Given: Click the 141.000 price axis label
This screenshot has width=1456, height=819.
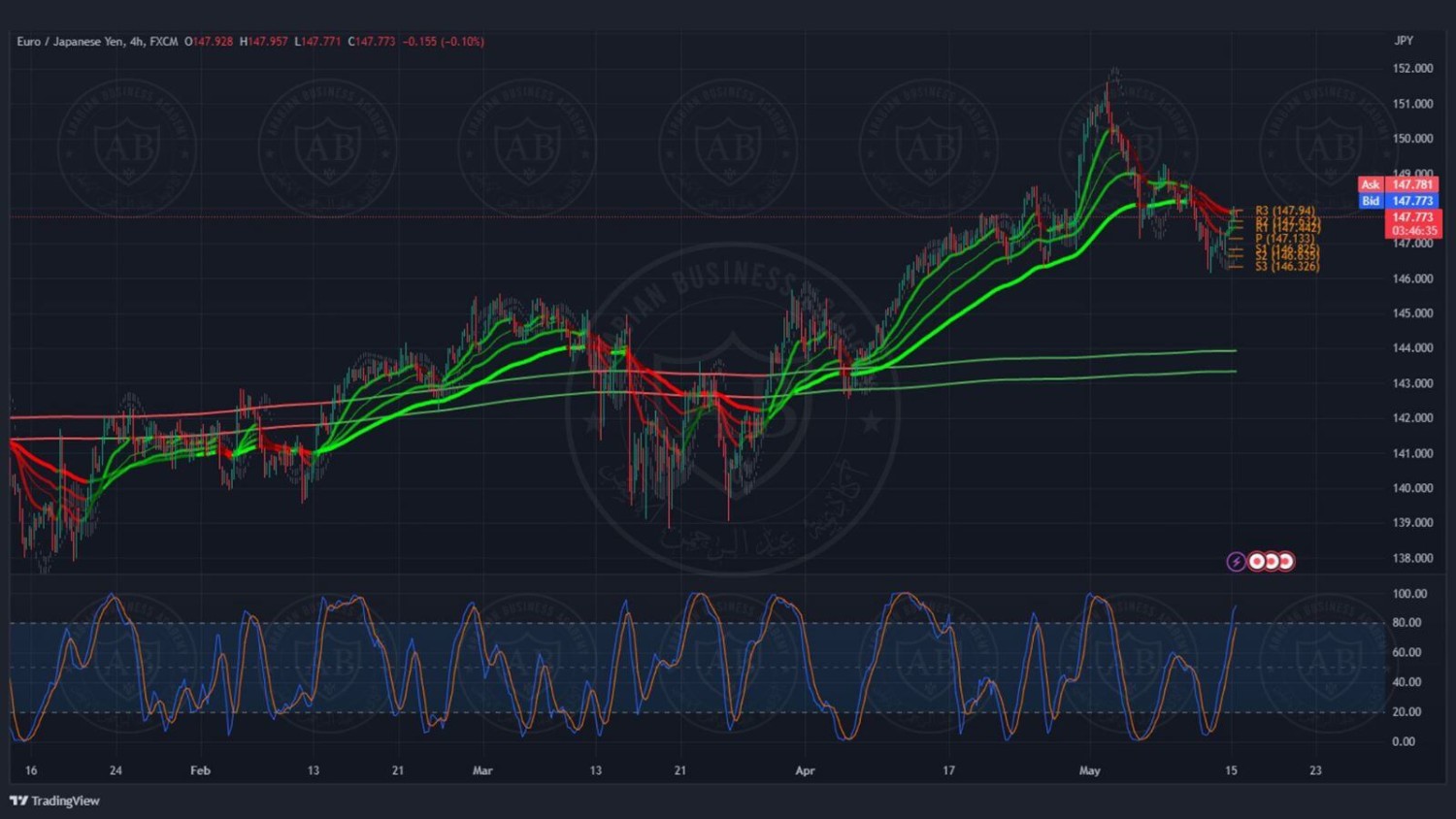Looking at the screenshot, I should coord(1413,453).
